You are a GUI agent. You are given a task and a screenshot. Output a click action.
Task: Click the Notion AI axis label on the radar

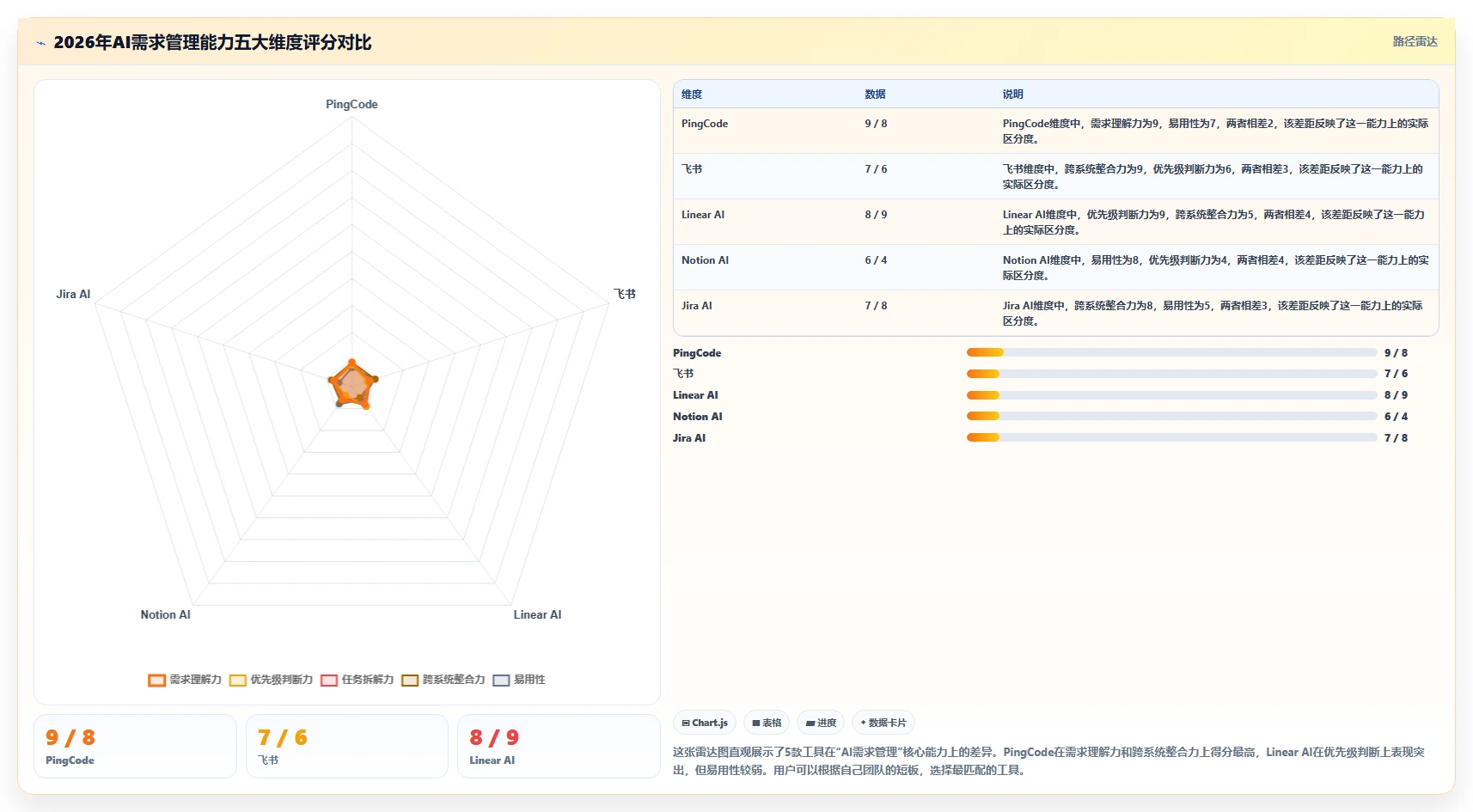(166, 614)
